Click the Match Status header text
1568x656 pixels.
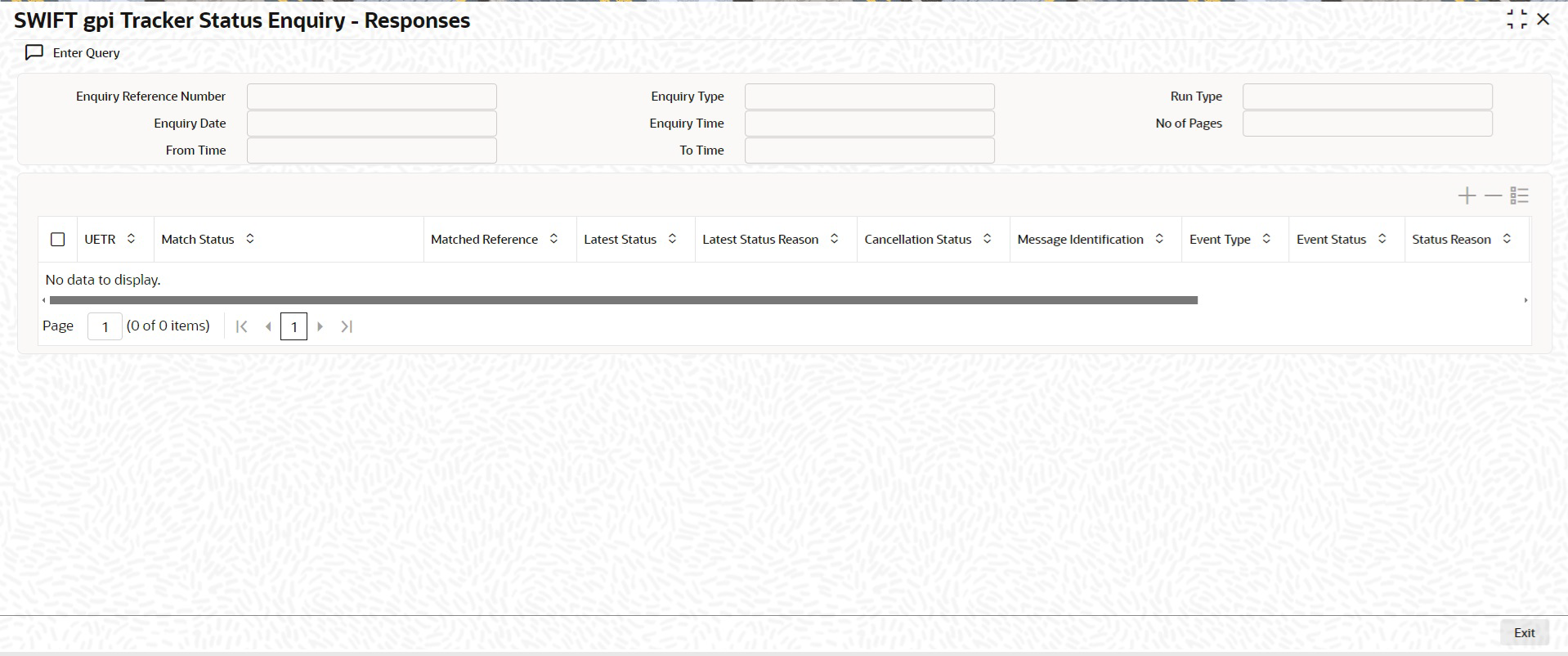198,240
